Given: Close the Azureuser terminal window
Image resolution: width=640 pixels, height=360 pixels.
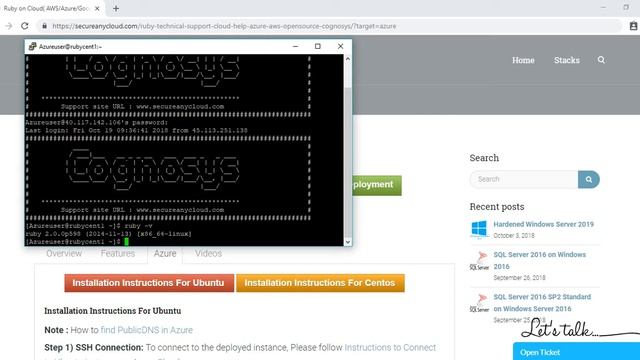Looking at the screenshot, I should click(x=340, y=47).
